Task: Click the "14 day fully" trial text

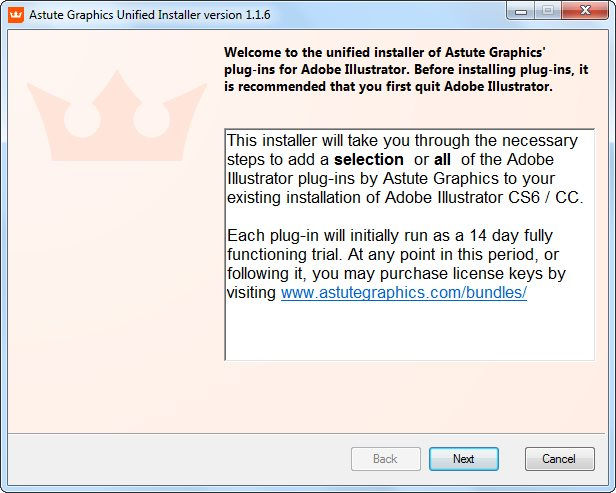Action: (x=511, y=236)
